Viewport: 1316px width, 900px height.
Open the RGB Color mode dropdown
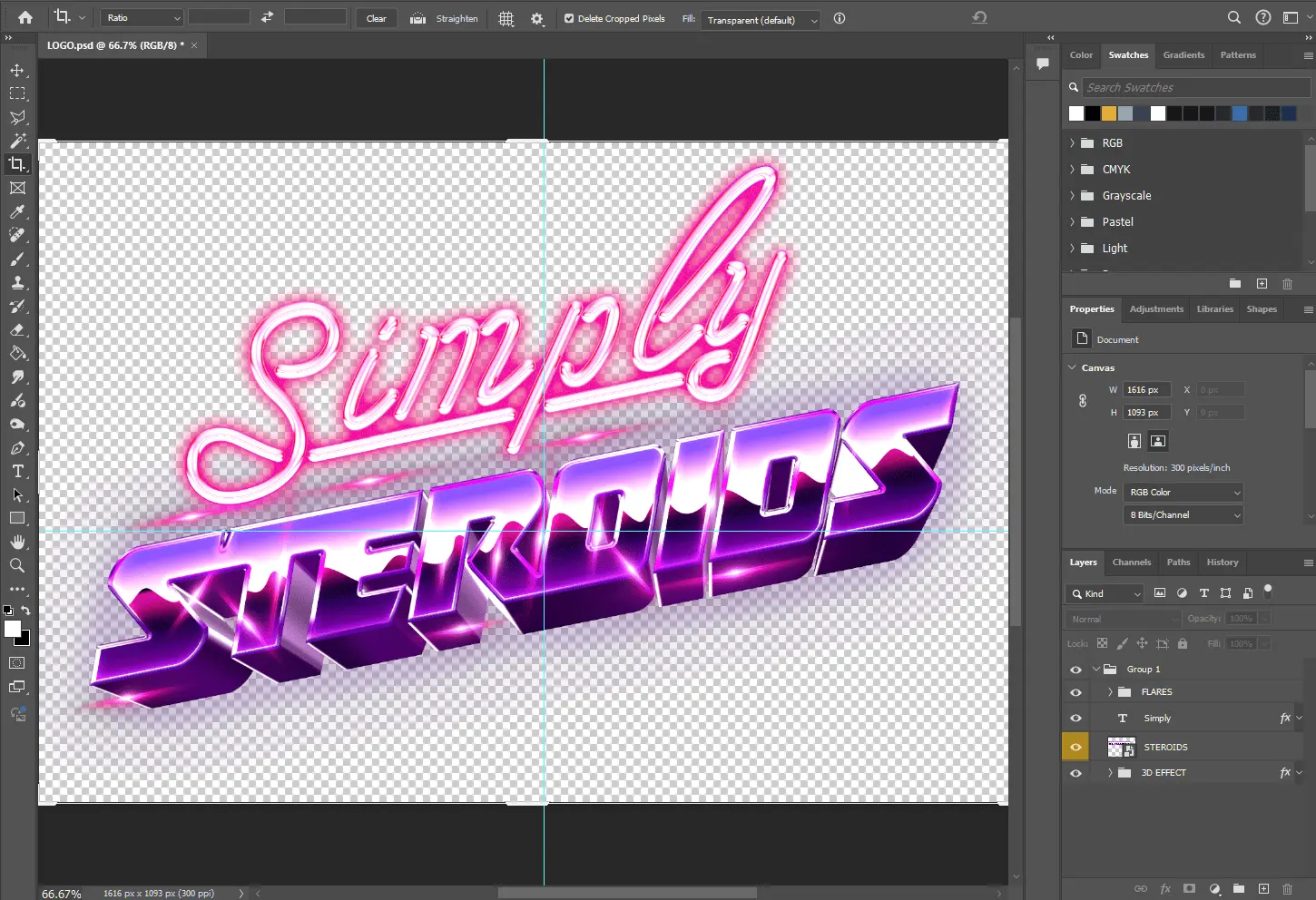click(1183, 492)
